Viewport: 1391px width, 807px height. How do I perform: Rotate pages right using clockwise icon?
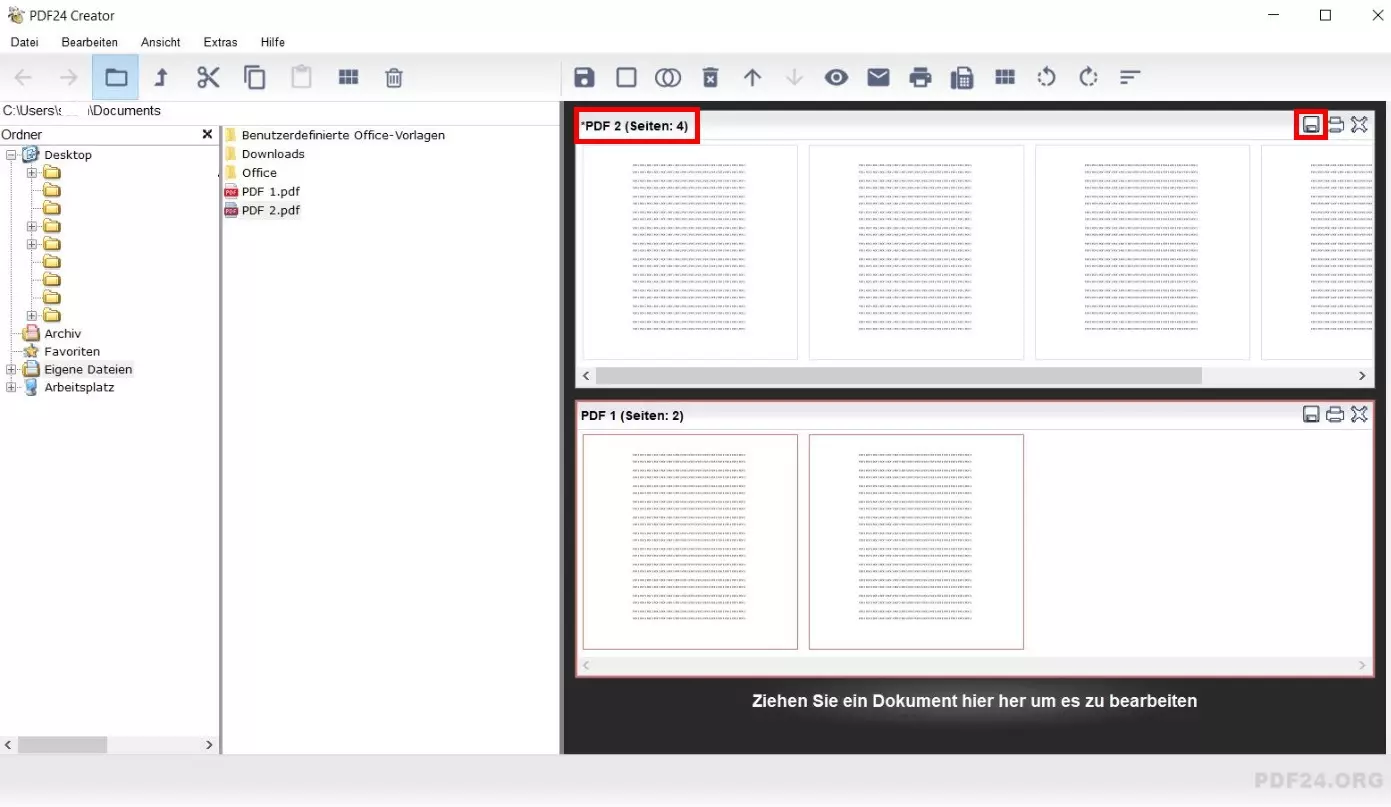[1088, 78]
